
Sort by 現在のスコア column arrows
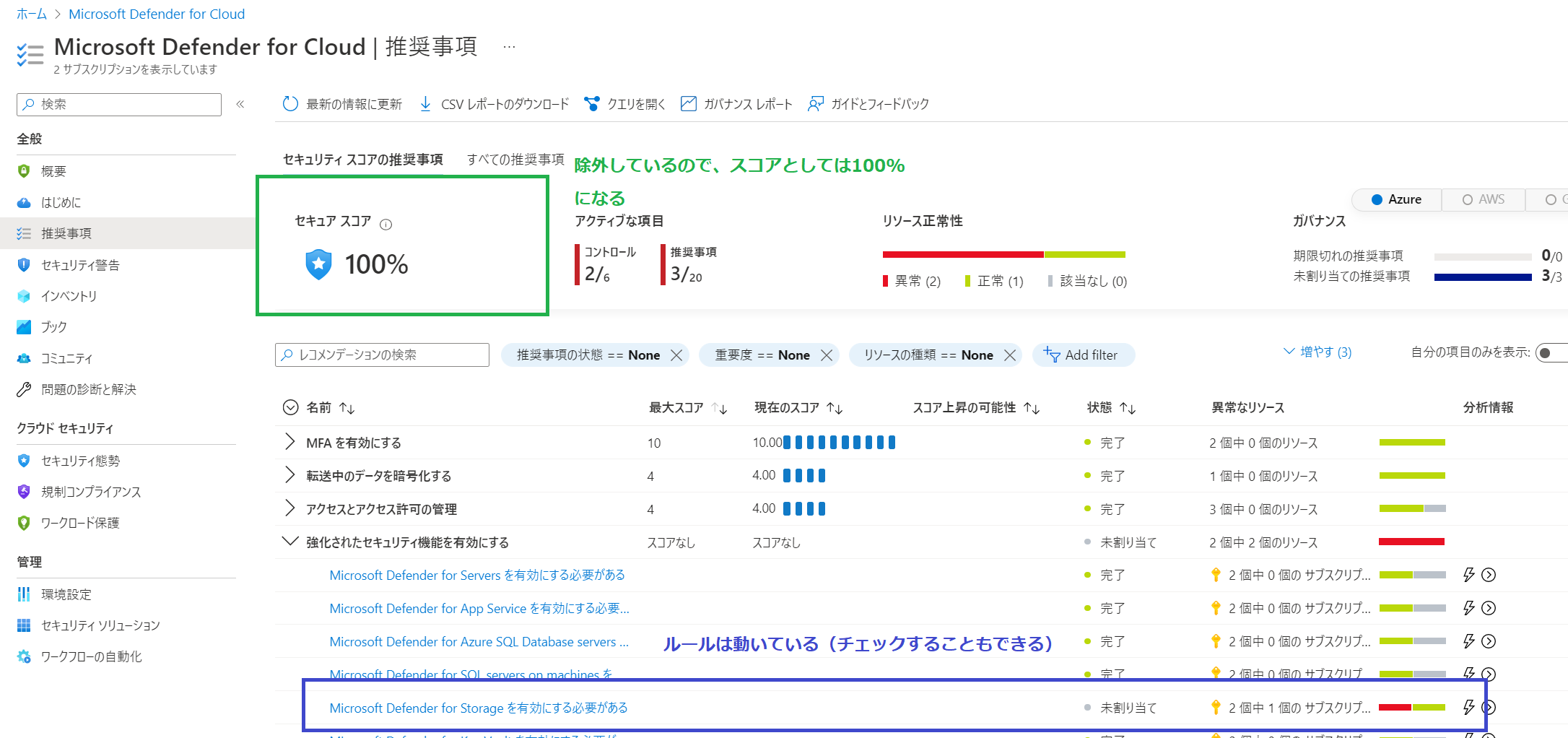tap(835, 408)
